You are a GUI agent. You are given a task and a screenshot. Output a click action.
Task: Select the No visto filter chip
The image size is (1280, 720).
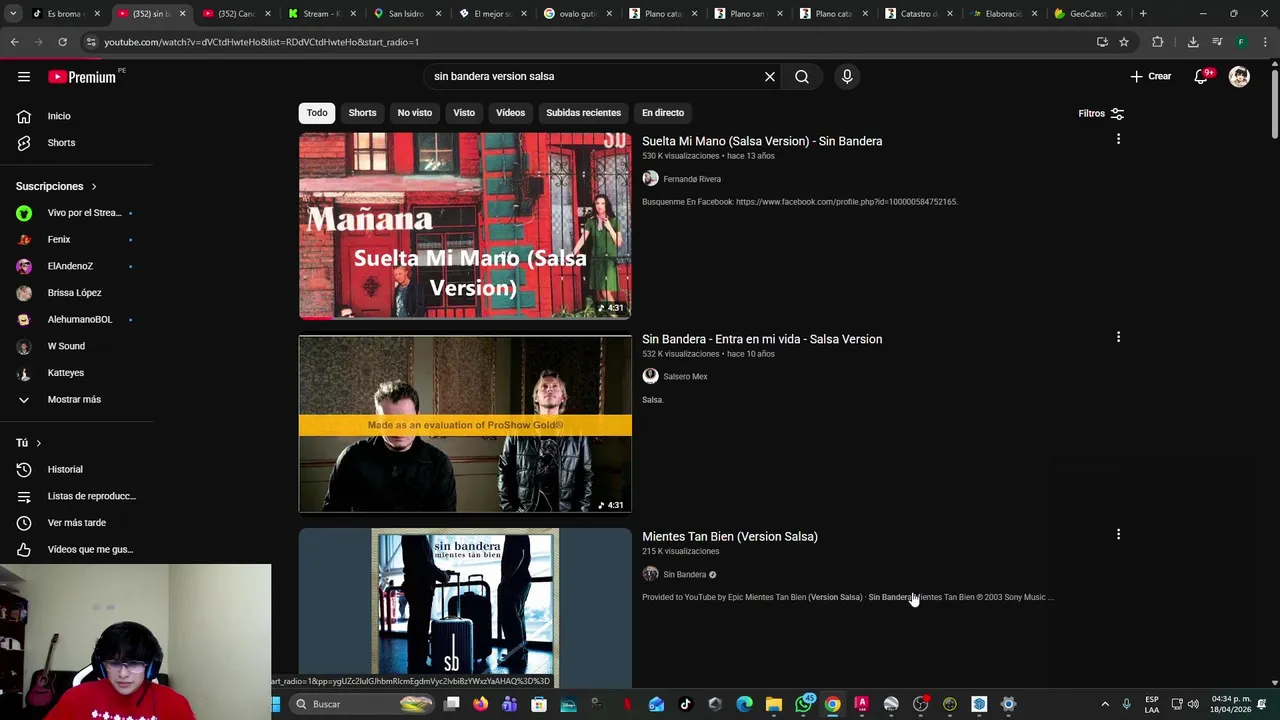tap(415, 113)
